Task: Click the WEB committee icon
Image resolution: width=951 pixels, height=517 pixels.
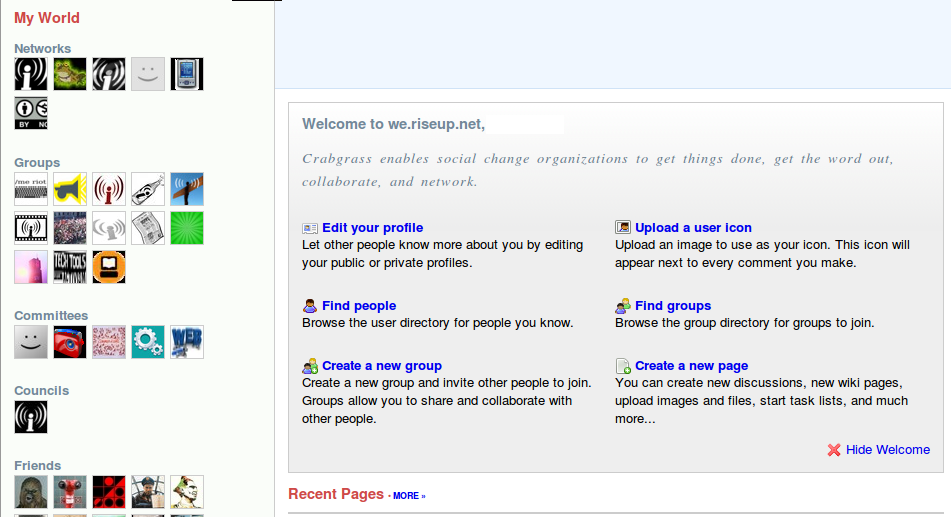Action: 187,342
